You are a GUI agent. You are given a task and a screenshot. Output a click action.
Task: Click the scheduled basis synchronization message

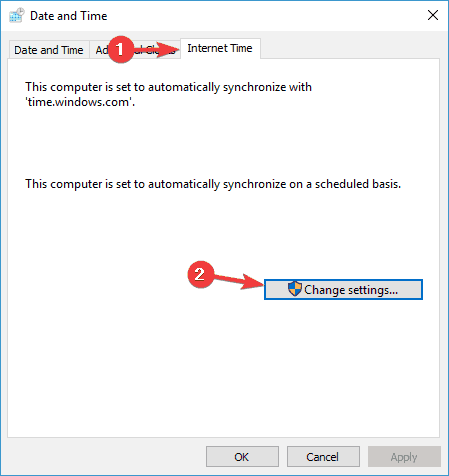pyautogui.click(x=213, y=184)
